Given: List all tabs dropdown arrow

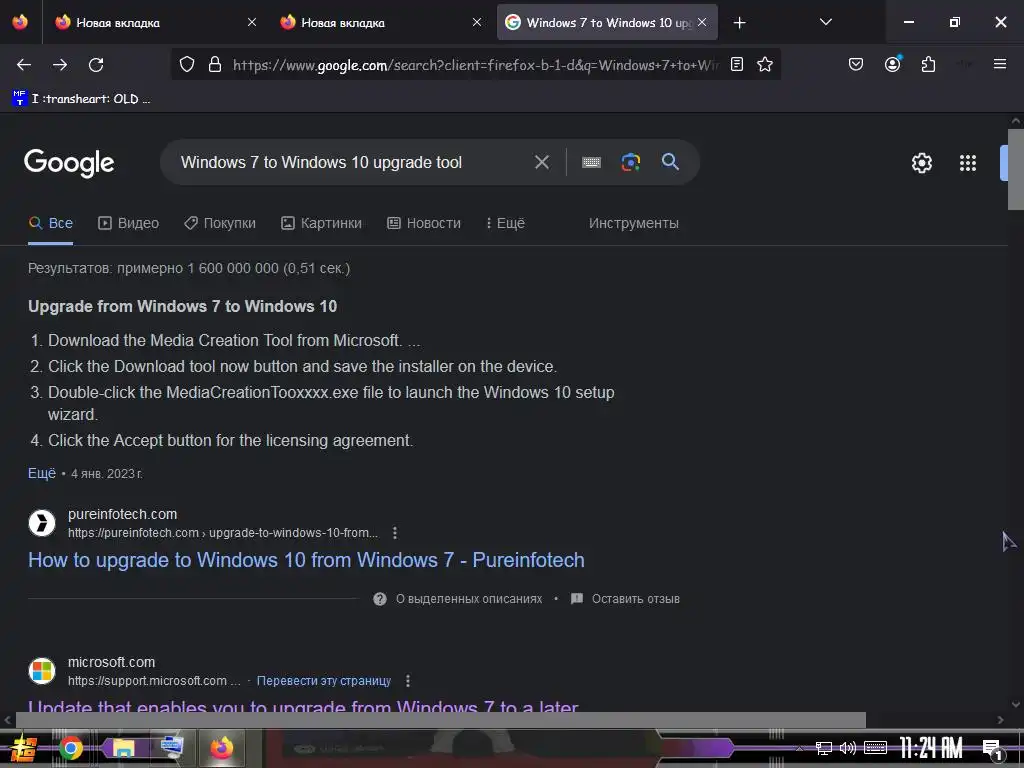Looking at the screenshot, I should pos(825,22).
